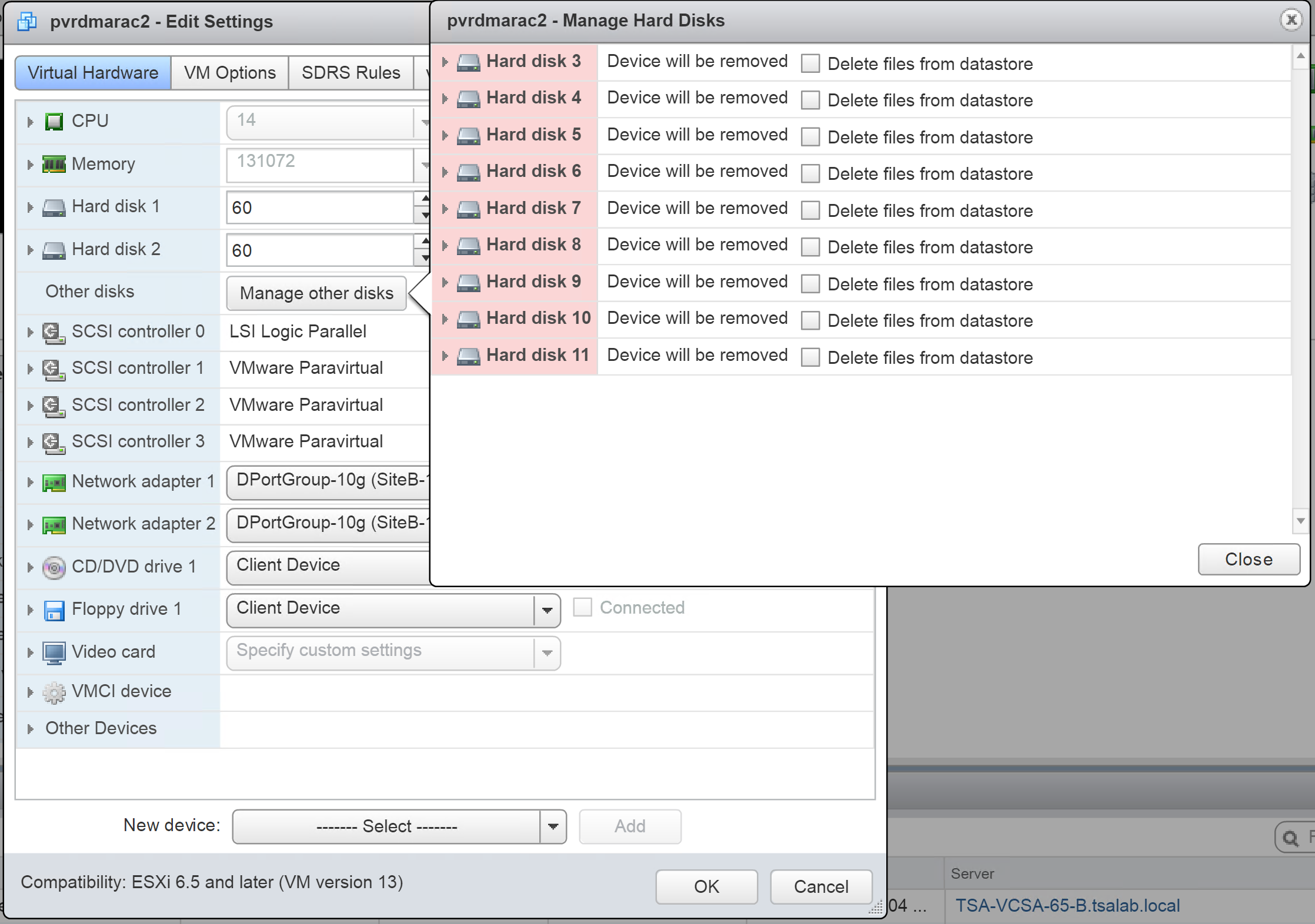The image size is (1315, 924).
Task: Check Delete files for Hard disk 7
Action: point(810,210)
